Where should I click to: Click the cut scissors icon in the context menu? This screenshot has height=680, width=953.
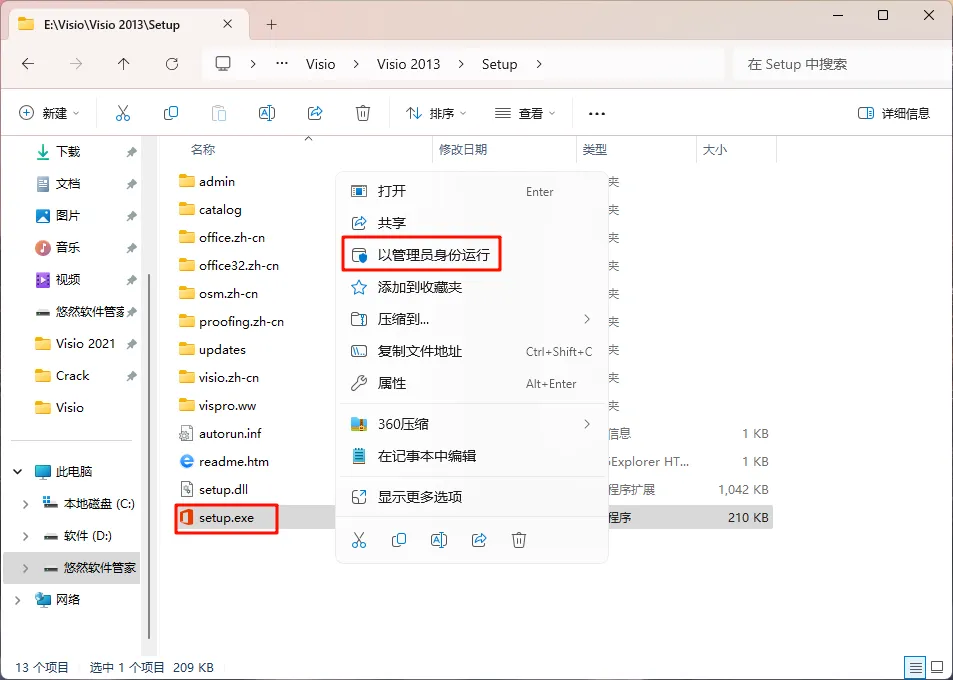tap(359, 540)
